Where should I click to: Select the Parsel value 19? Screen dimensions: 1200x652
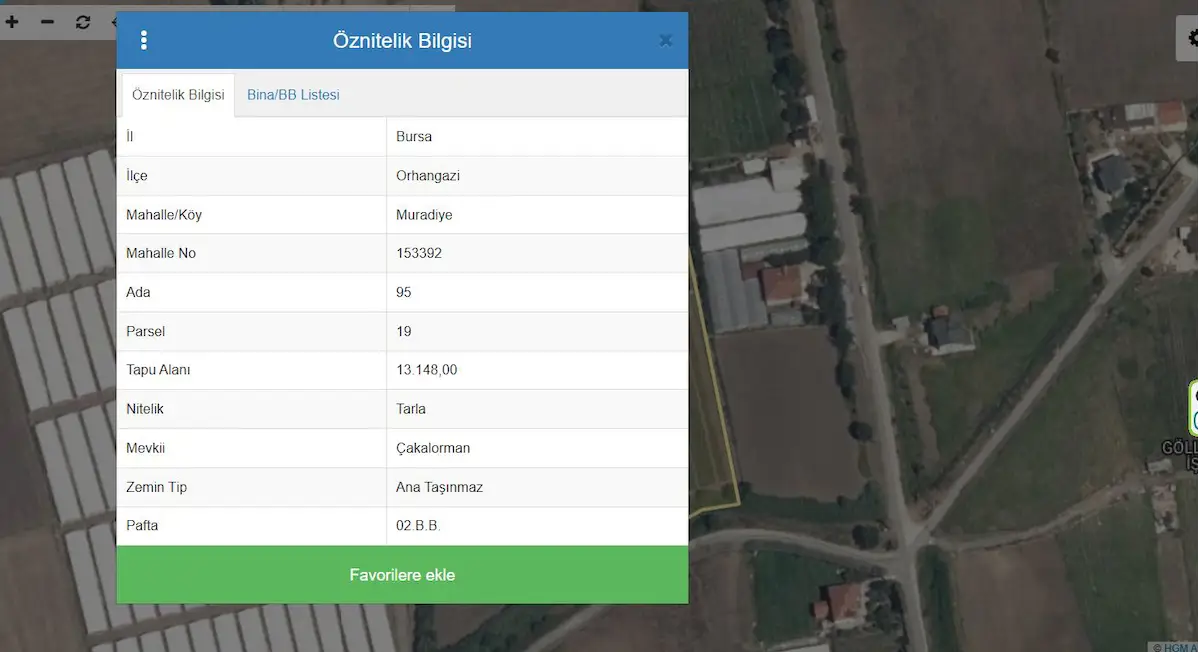coord(537,331)
